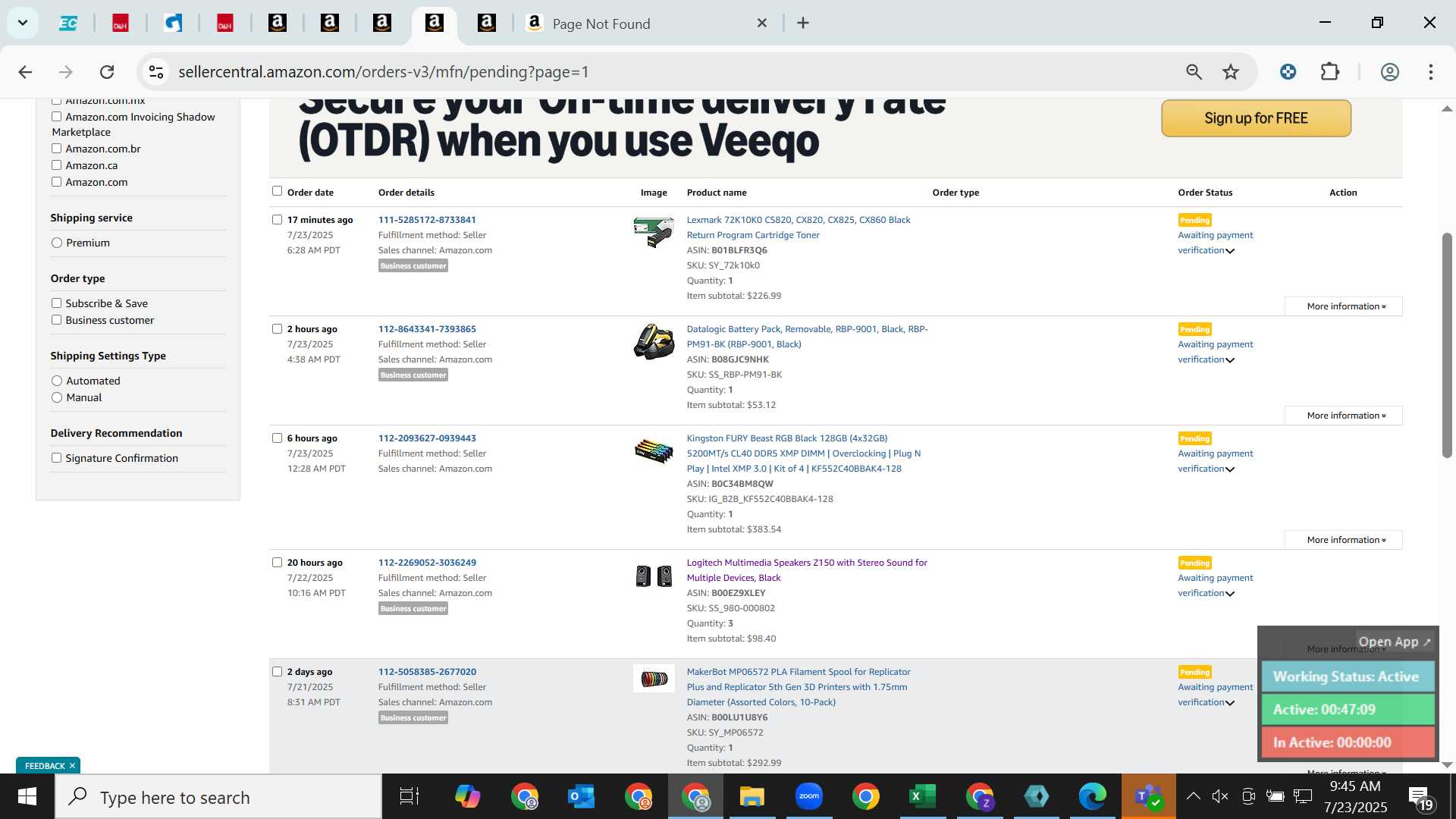Open Outlook from the taskbar
The width and height of the screenshot is (1456, 819).
point(582,796)
